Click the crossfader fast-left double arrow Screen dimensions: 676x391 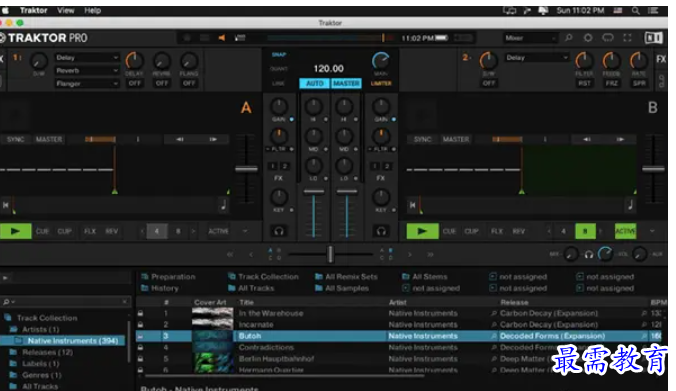click(x=230, y=254)
